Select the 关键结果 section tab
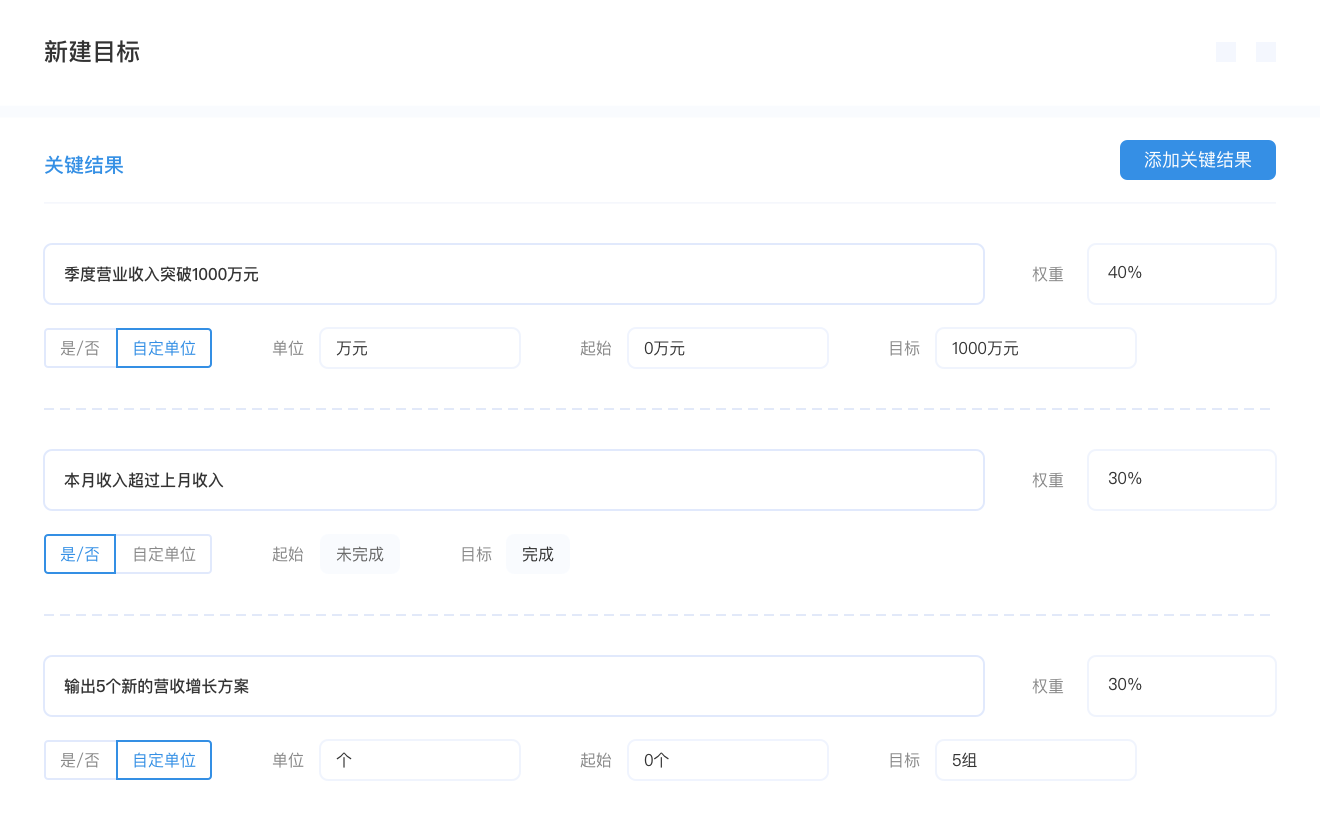1320x840 pixels. (84, 165)
